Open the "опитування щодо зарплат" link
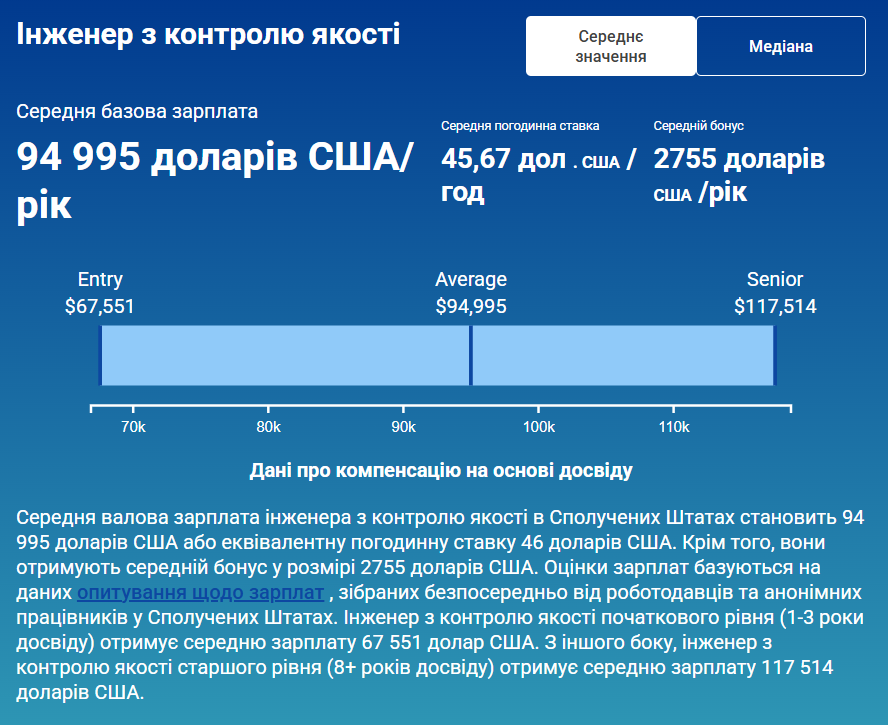This screenshot has width=888, height=725. point(201,592)
